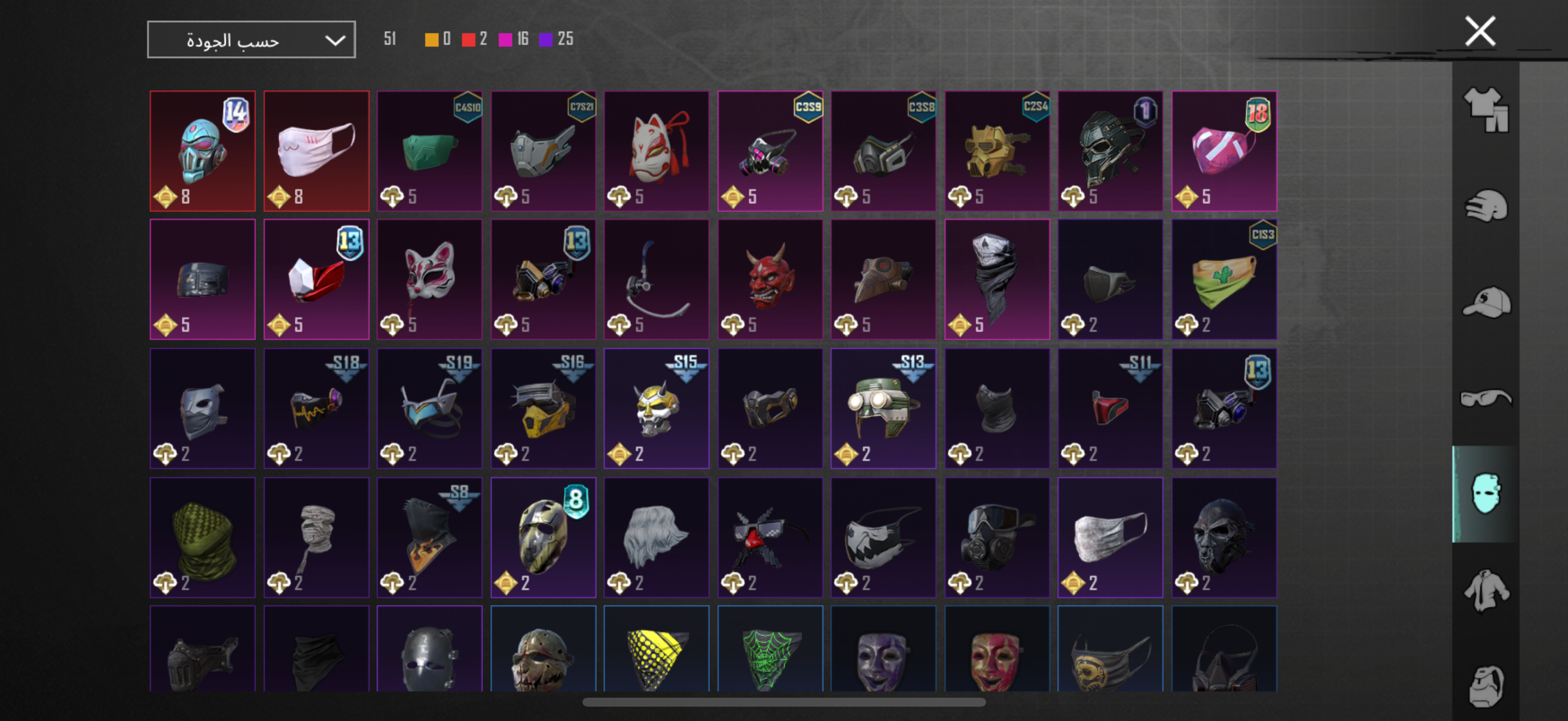The image size is (1568, 721).
Task: Filter by red quality color swatch
Action: point(468,40)
